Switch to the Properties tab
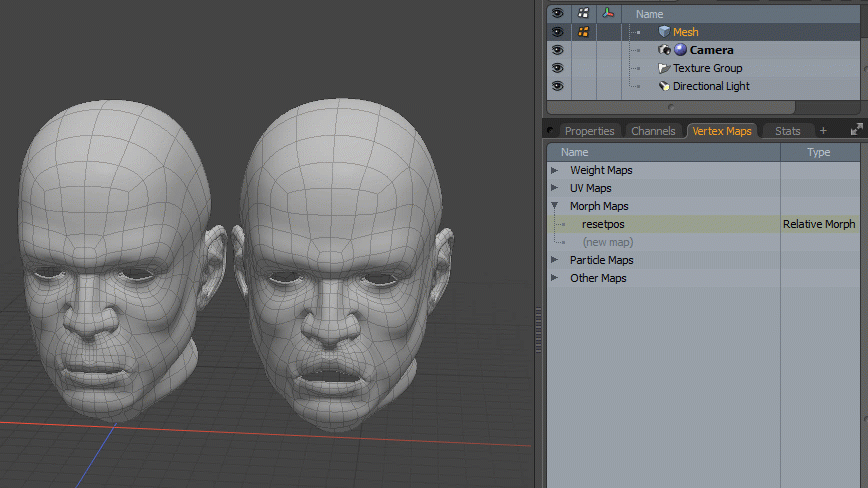 (x=589, y=131)
